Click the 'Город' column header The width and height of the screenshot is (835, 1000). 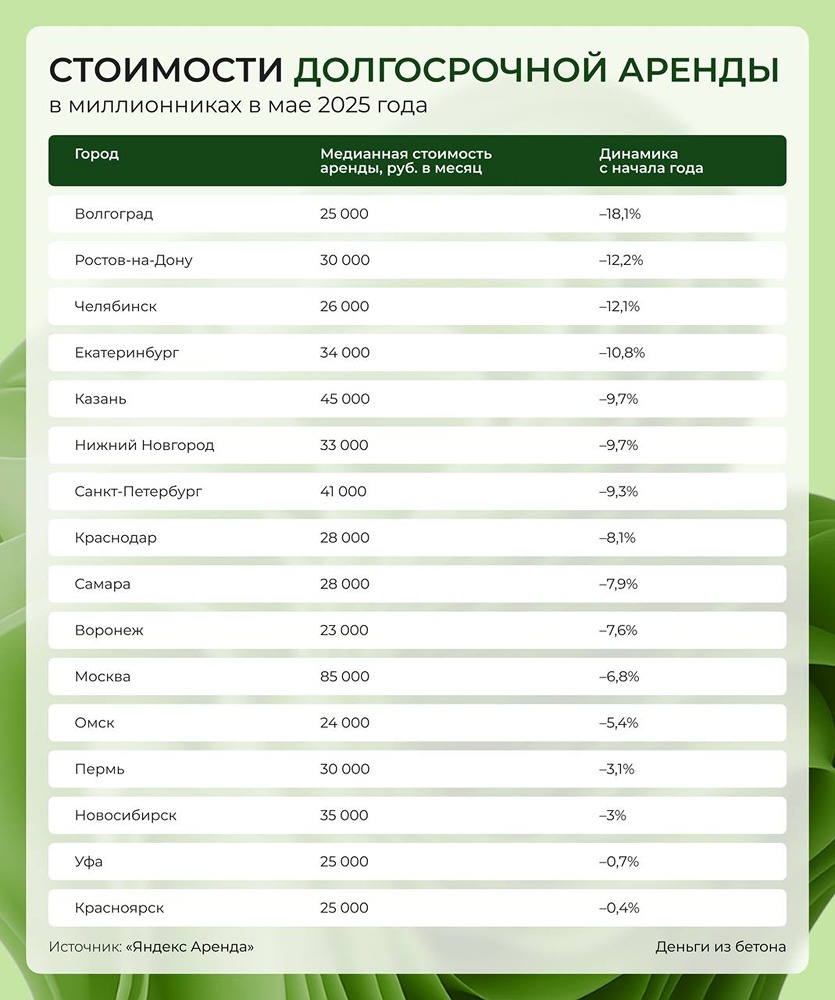point(97,154)
